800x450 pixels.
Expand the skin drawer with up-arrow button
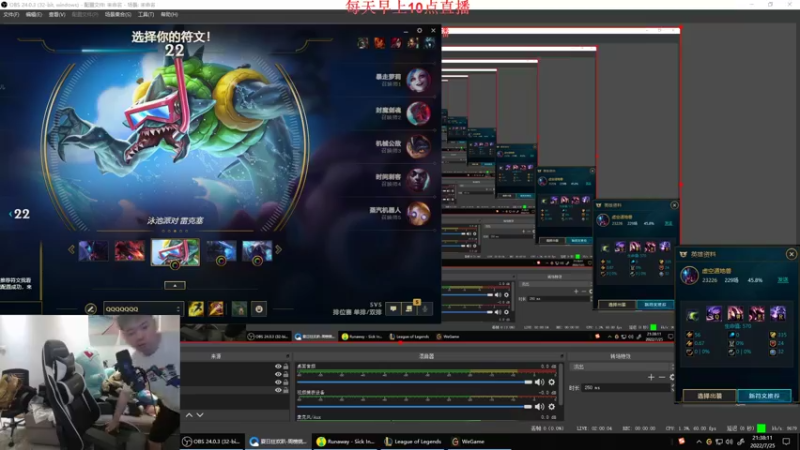[x=175, y=286]
